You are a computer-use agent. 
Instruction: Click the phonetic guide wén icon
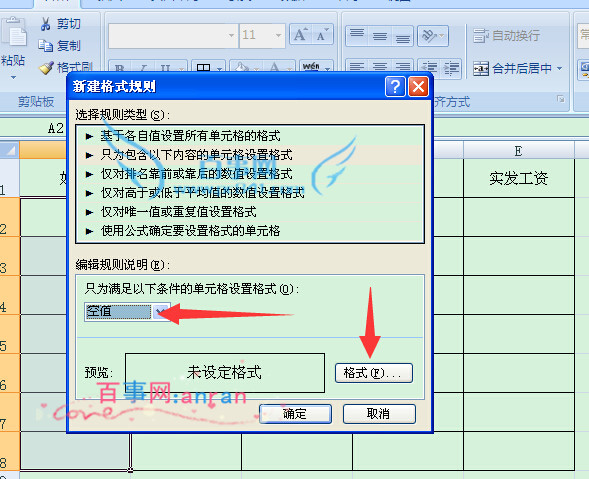coord(311,67)
